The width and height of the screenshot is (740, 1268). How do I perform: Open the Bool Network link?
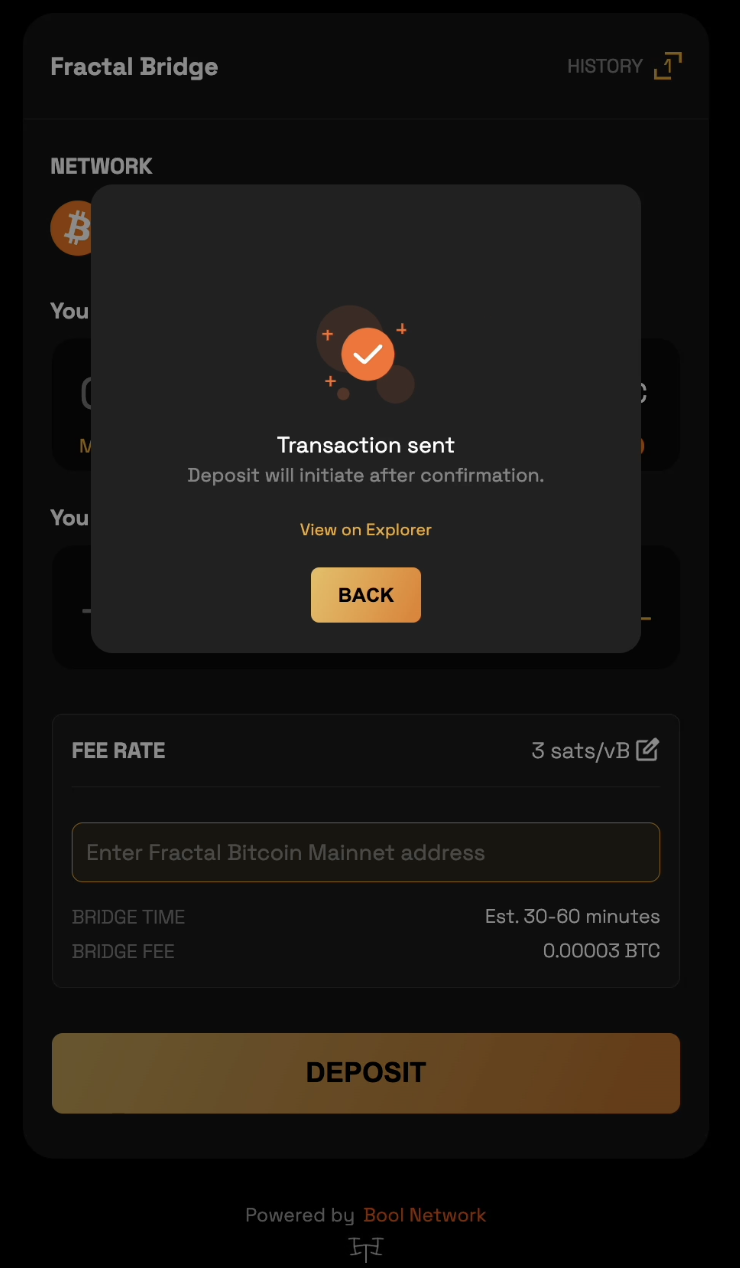coord(425,1215)
